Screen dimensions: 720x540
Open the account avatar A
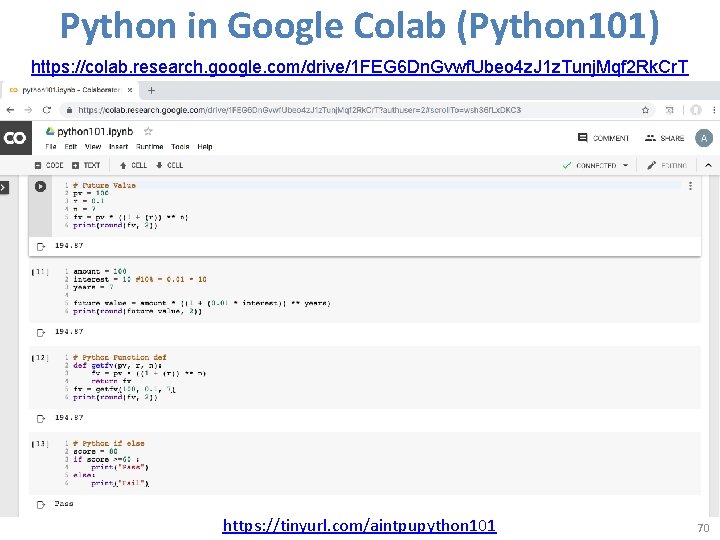(x=704, y=138)
